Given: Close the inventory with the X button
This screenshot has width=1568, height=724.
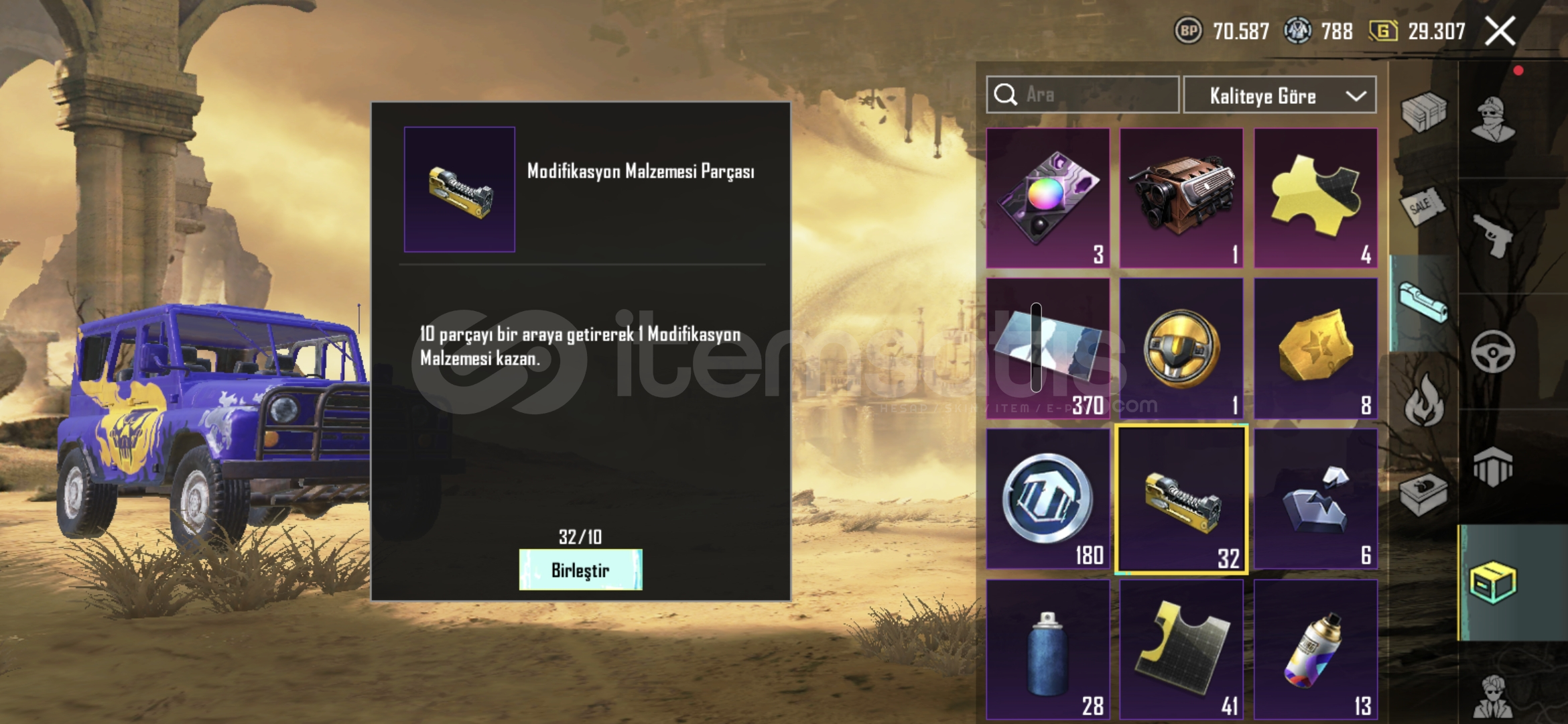Looking at the screenshot, I should (1500, 31).
